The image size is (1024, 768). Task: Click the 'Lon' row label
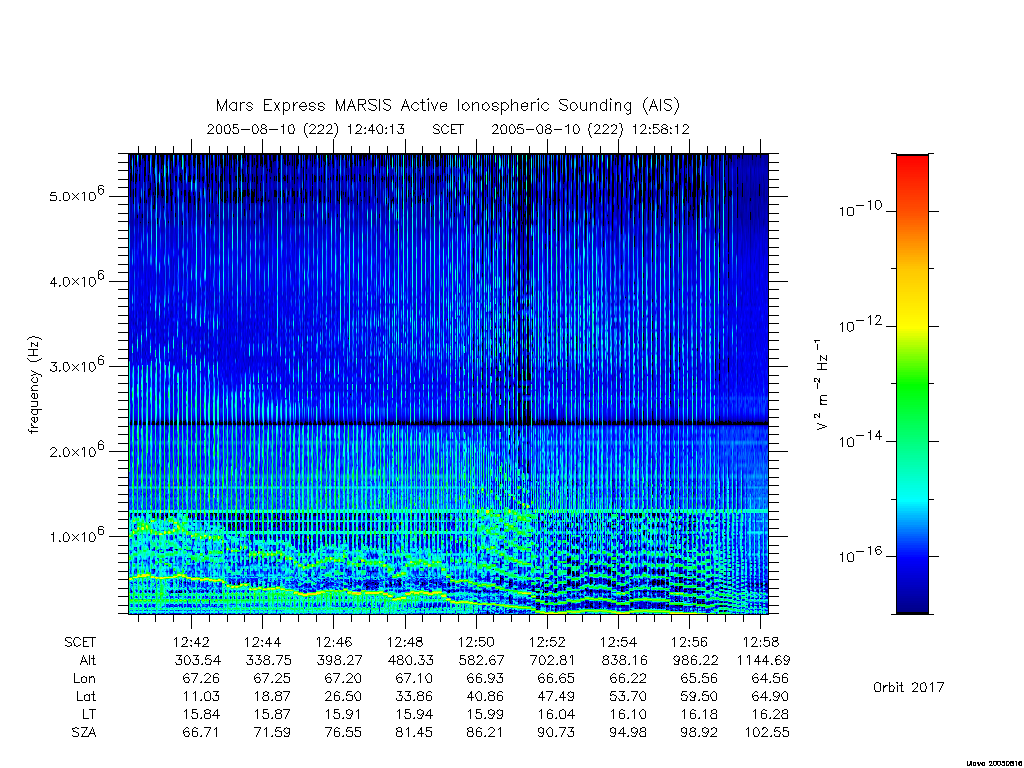coord(84,678)
